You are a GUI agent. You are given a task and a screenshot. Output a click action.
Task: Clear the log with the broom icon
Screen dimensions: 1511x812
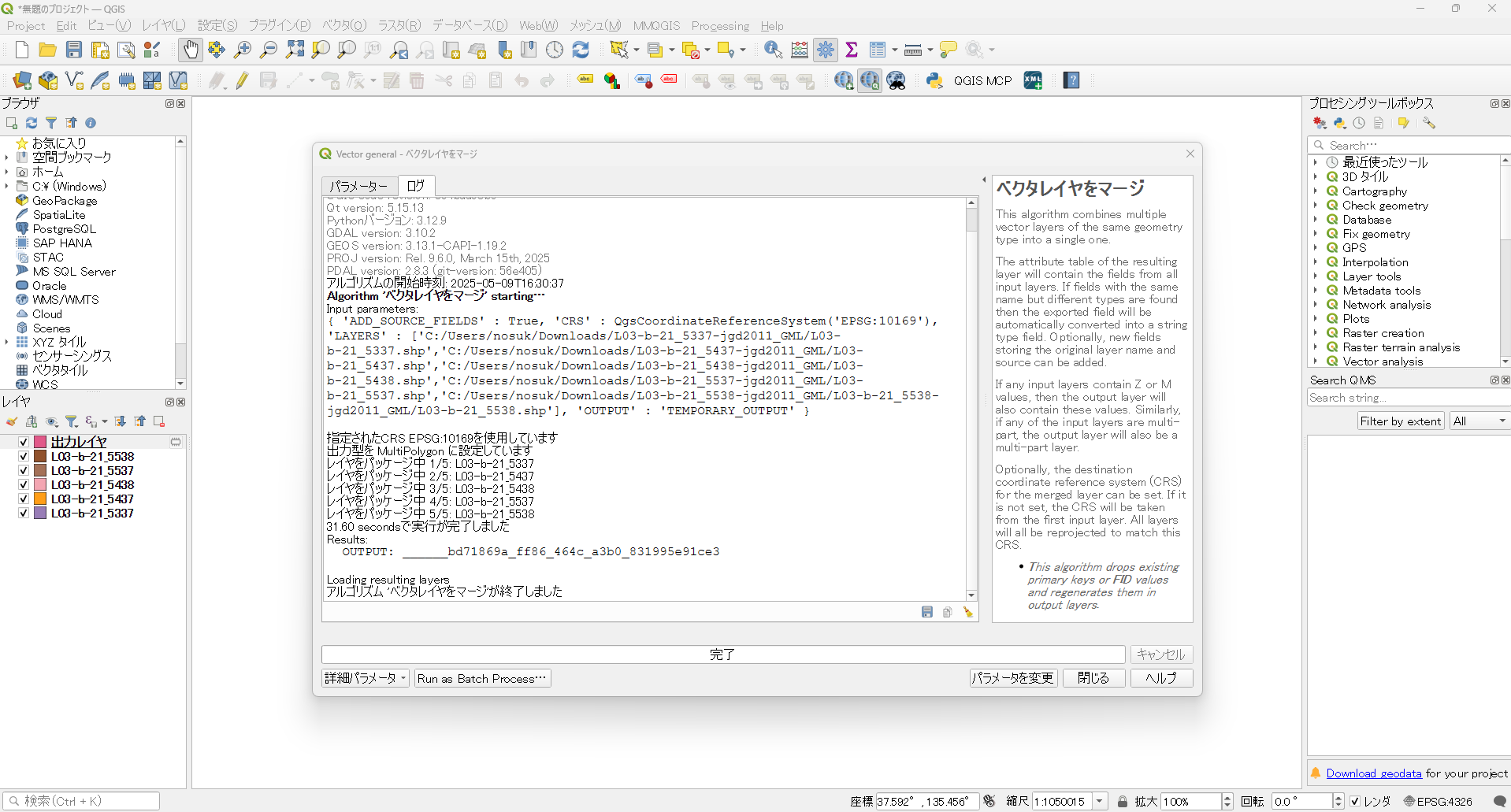pos(967,612)
